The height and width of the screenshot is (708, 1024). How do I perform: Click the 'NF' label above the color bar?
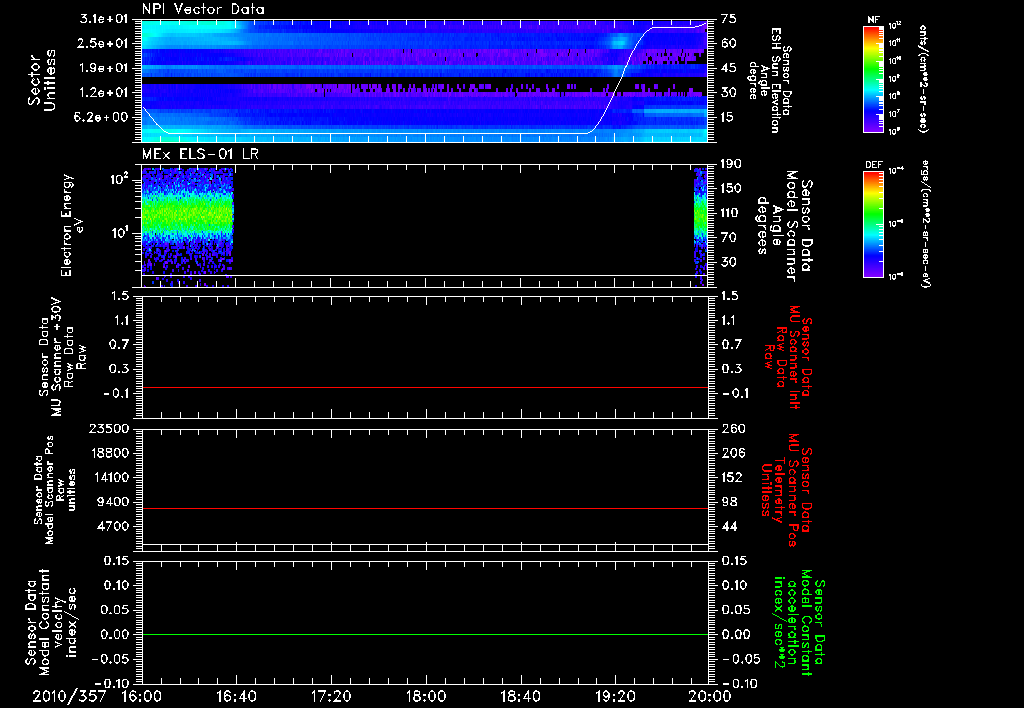coord(873,20)
